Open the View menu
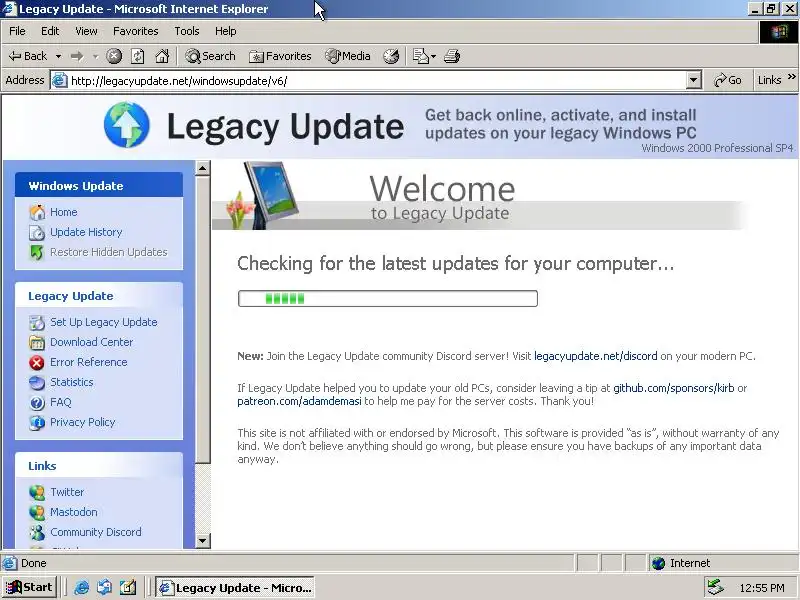 click(86, 31)
